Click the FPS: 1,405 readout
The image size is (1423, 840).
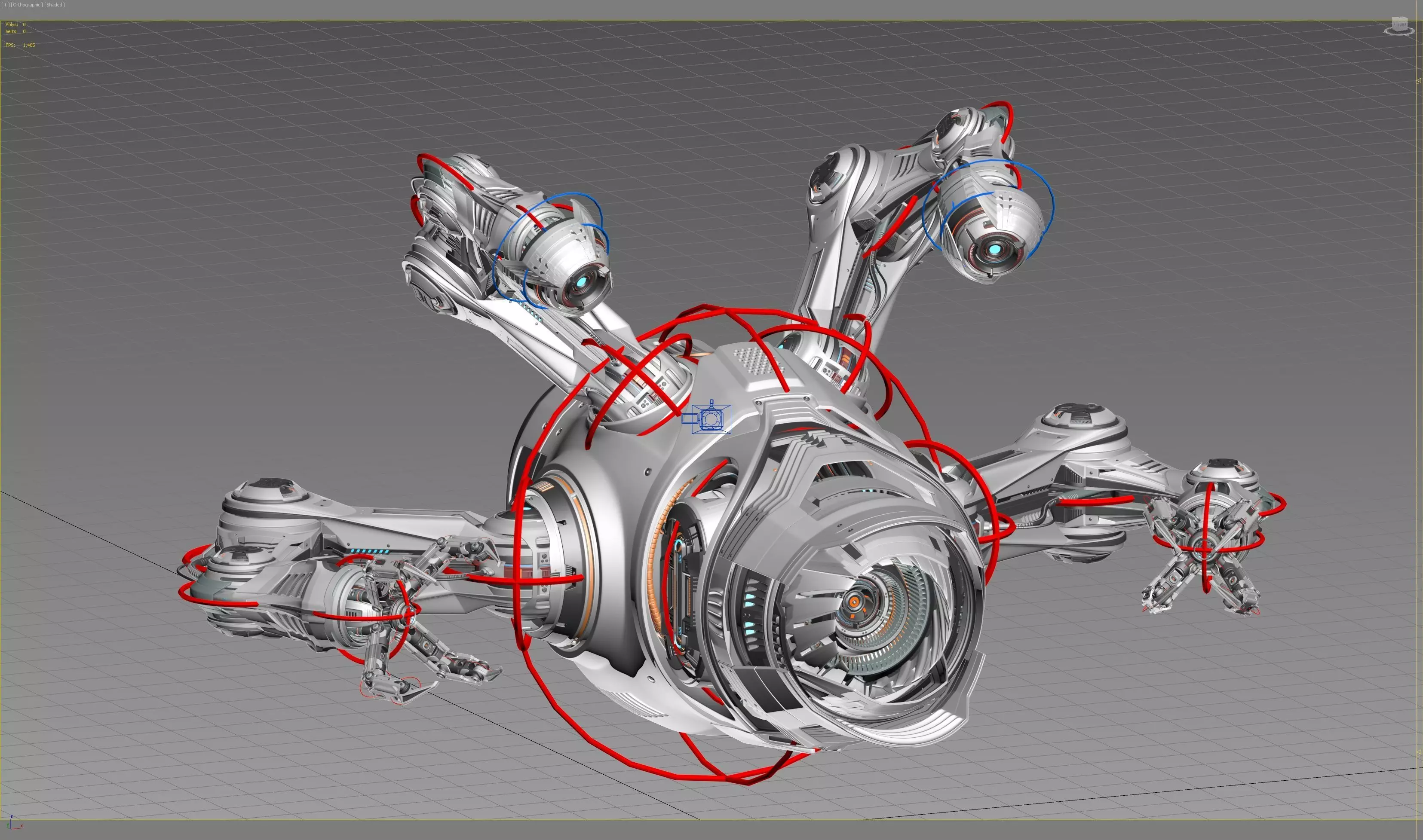coord(20,45)
